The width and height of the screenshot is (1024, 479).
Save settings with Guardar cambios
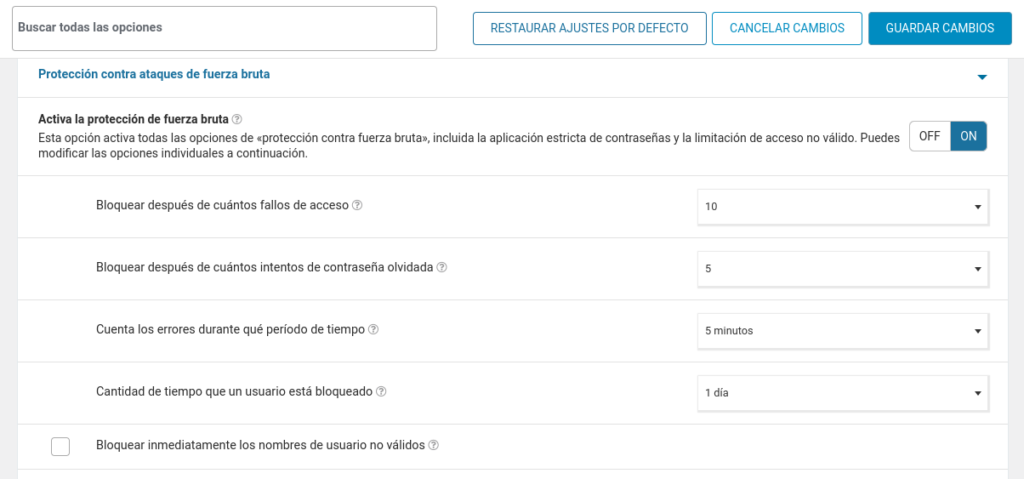[x=940, y=28]
